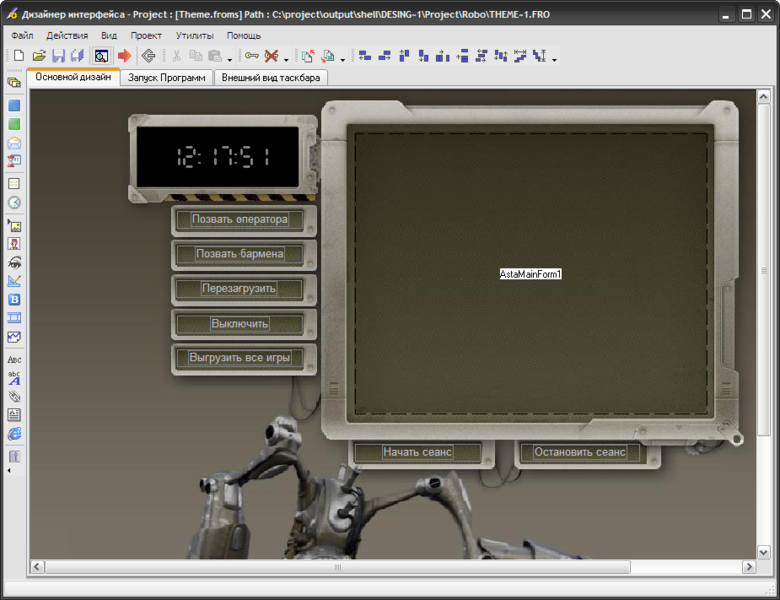Click the align top edges icon
The height and width of the screenshot is (600, 780).
point(404,56)
